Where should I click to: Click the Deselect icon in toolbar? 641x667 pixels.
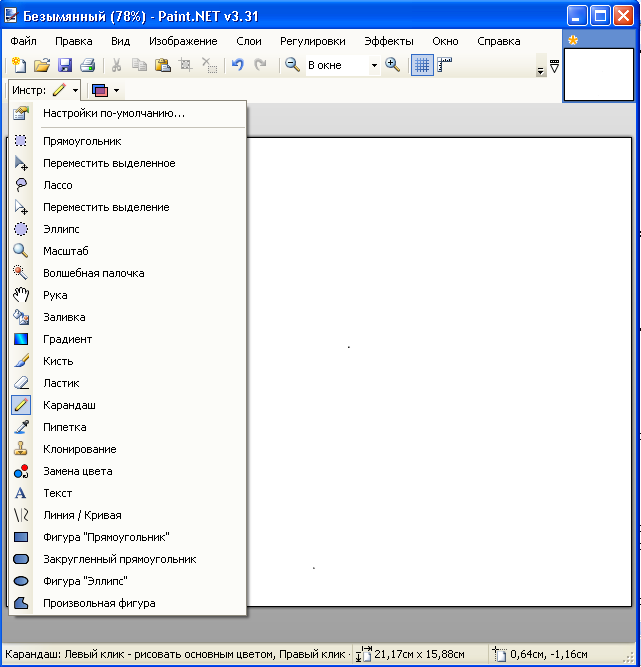click(x=209, y=65)
